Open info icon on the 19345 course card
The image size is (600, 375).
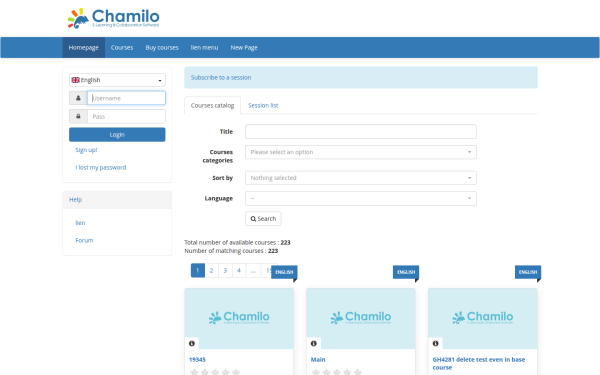click(192, 343)
